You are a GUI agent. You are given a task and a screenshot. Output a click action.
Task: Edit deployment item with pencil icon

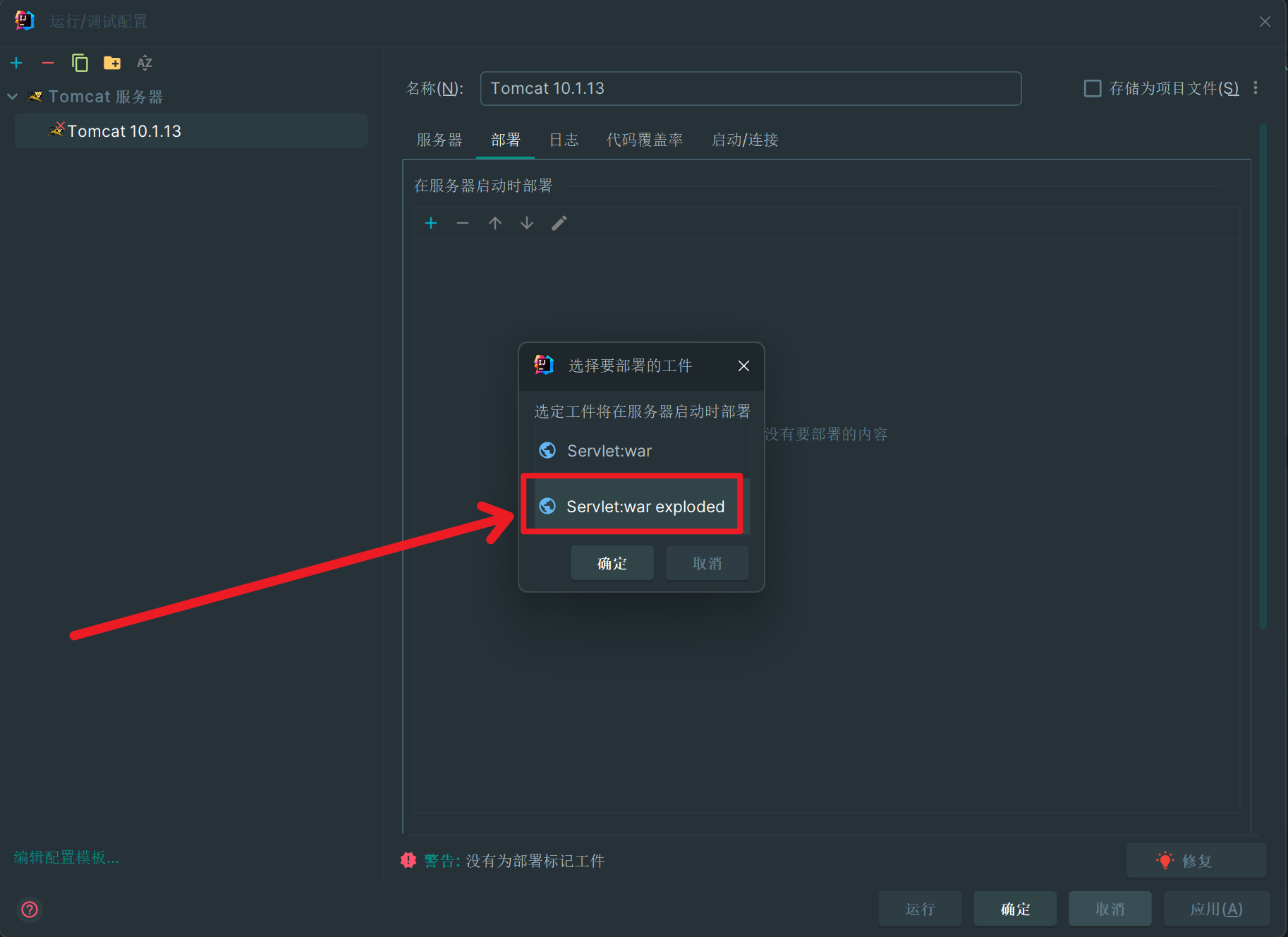point(559,223)
